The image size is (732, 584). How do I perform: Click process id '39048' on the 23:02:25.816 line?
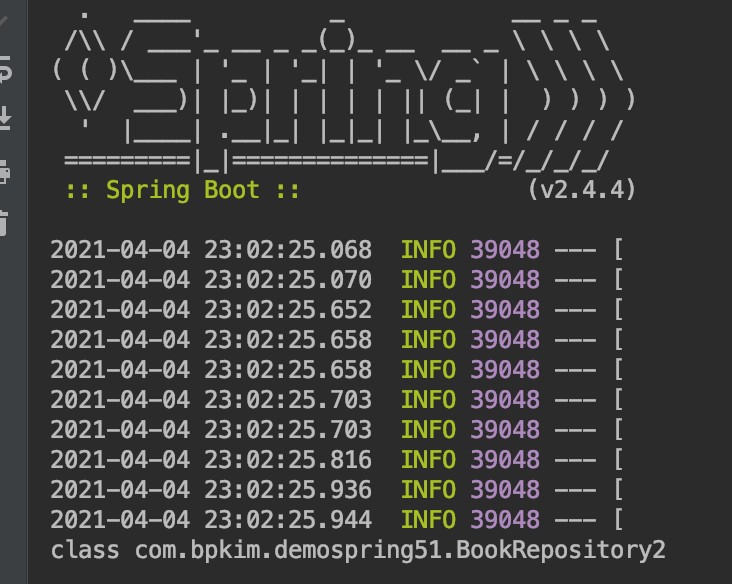[505, 459]
